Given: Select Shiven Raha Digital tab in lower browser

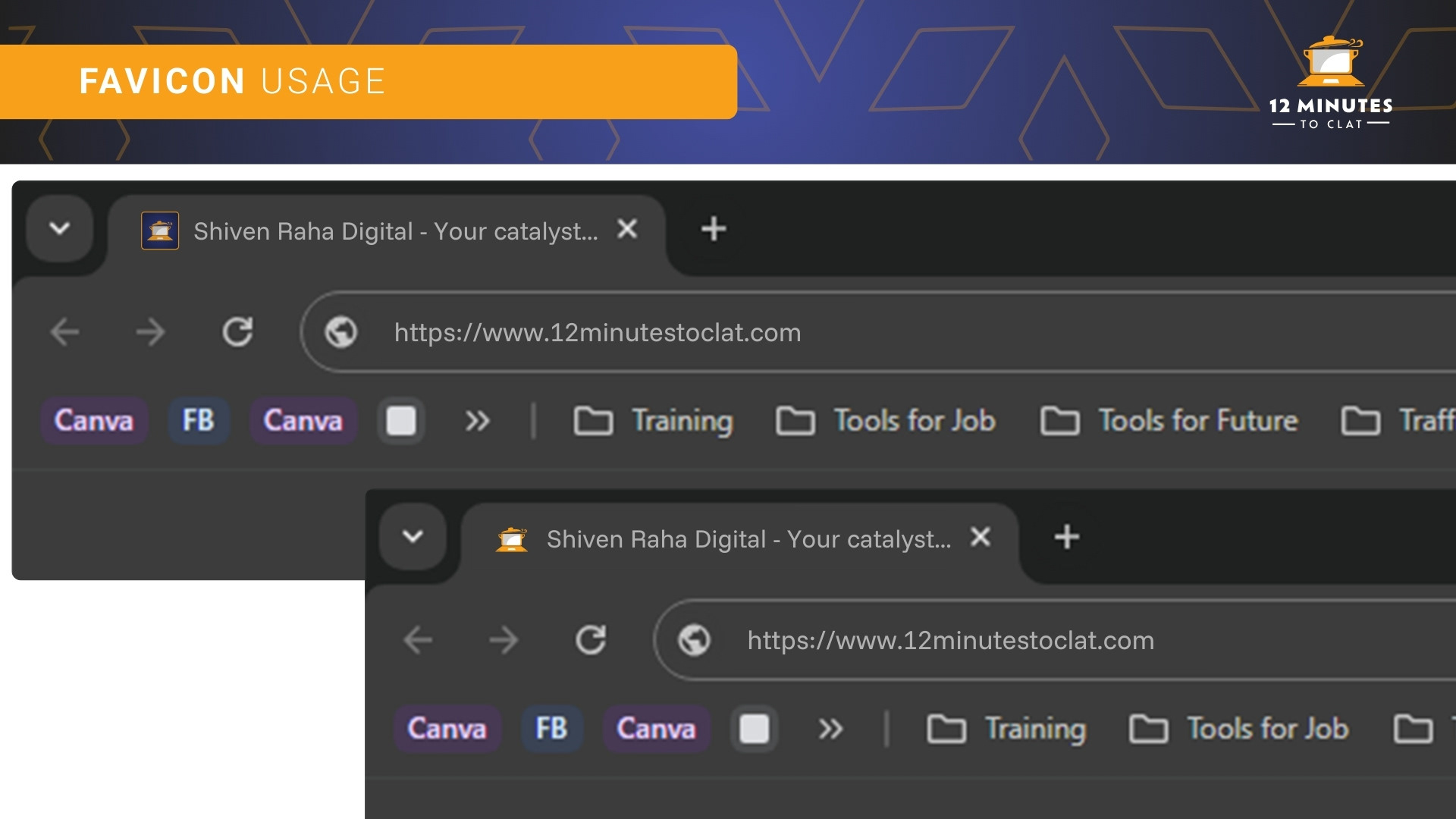Looking at the screenshot, I should [x=740, y=538].
